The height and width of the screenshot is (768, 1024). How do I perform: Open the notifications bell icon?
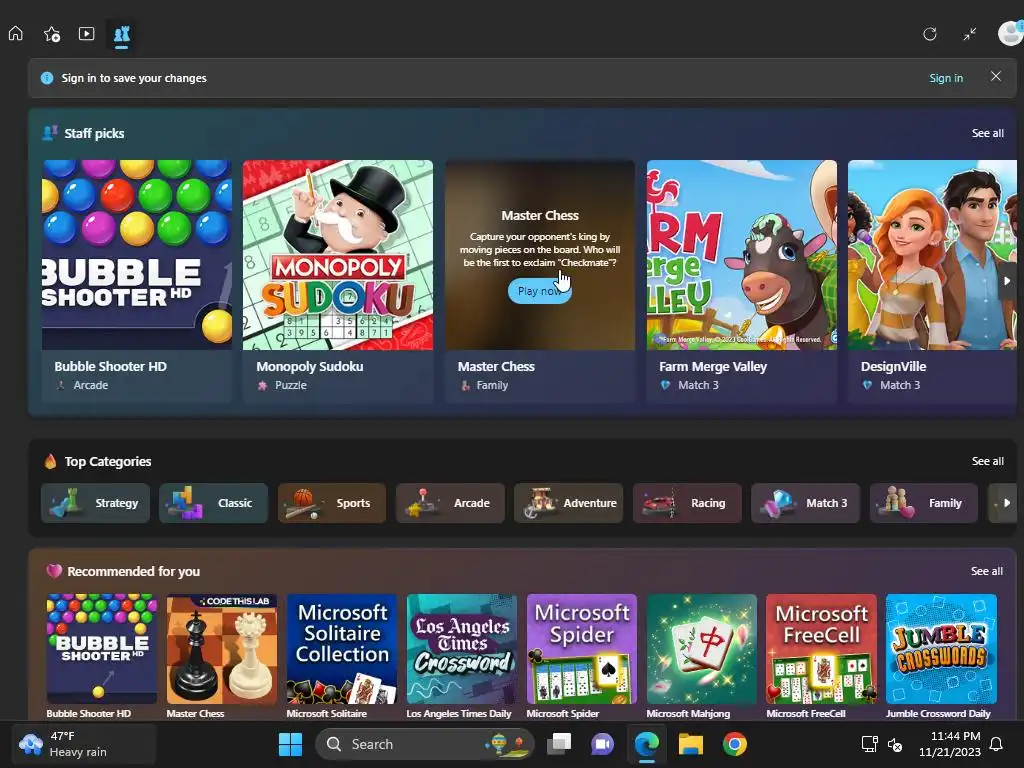click(997, 744)
